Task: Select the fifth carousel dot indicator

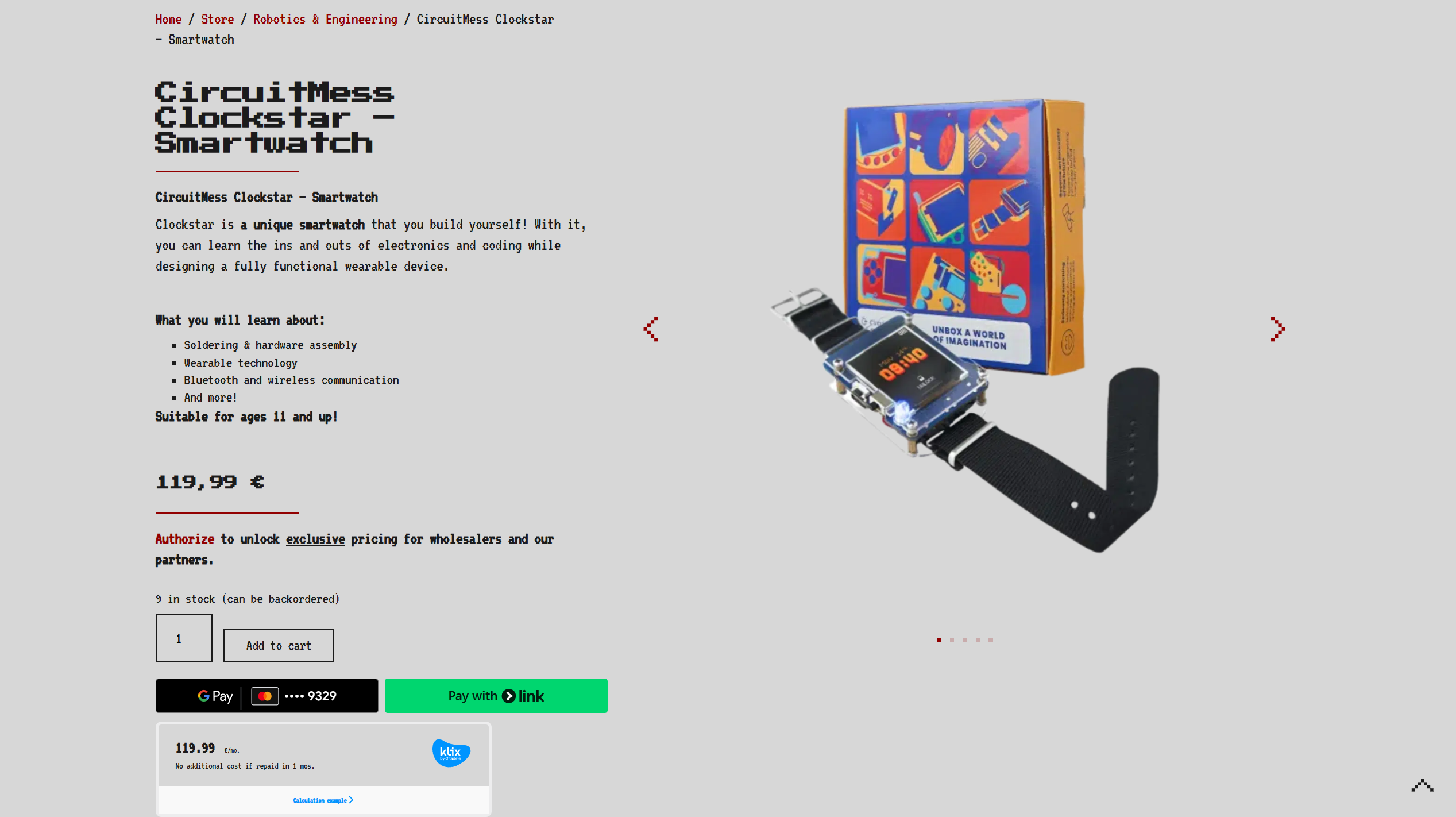Action: tap(991, 639)
